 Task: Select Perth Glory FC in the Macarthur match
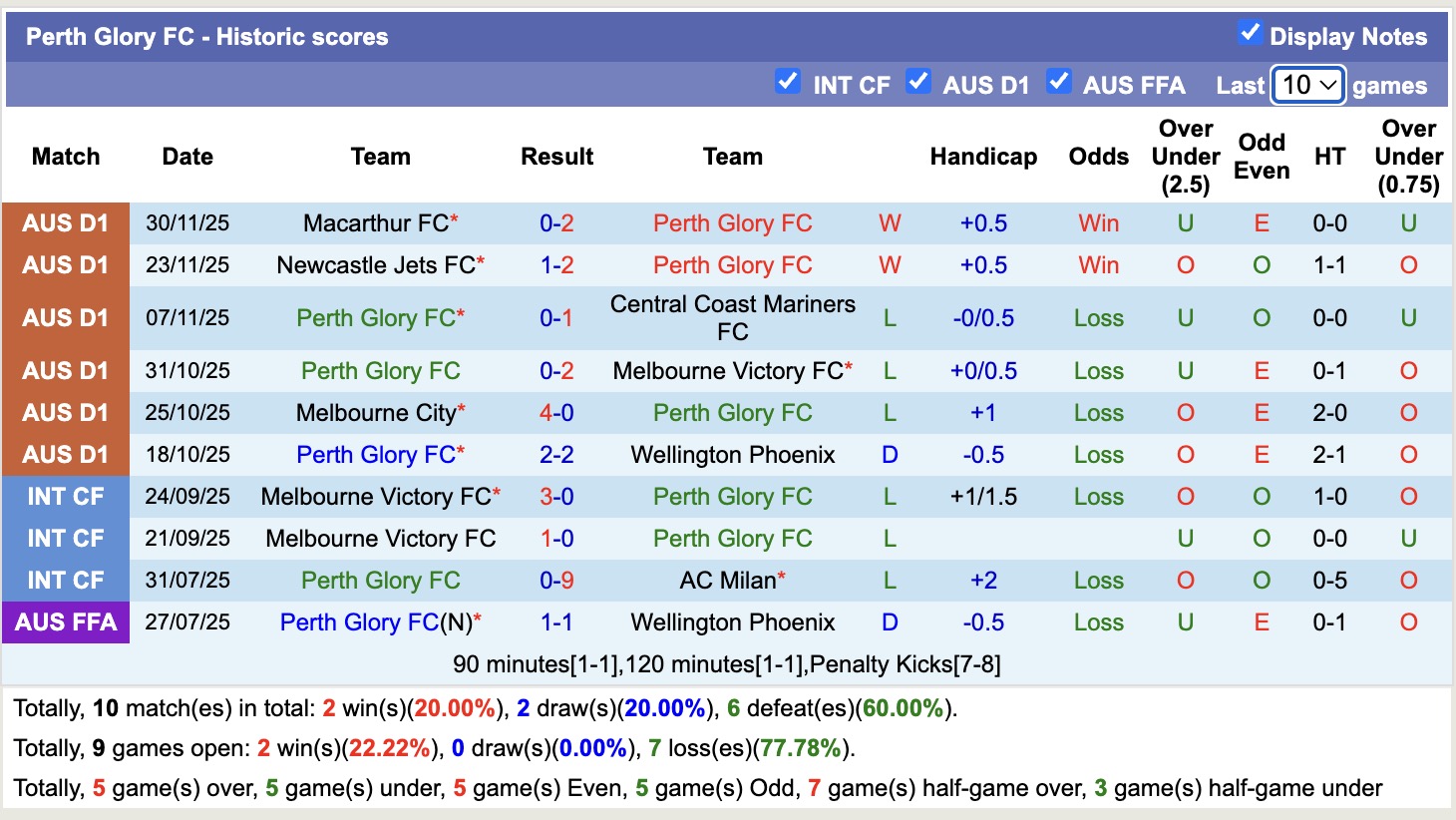pos(732,222)
